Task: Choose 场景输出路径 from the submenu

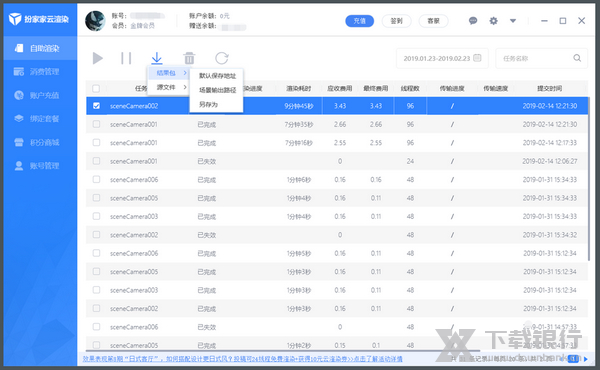Action: coord(217,90)
